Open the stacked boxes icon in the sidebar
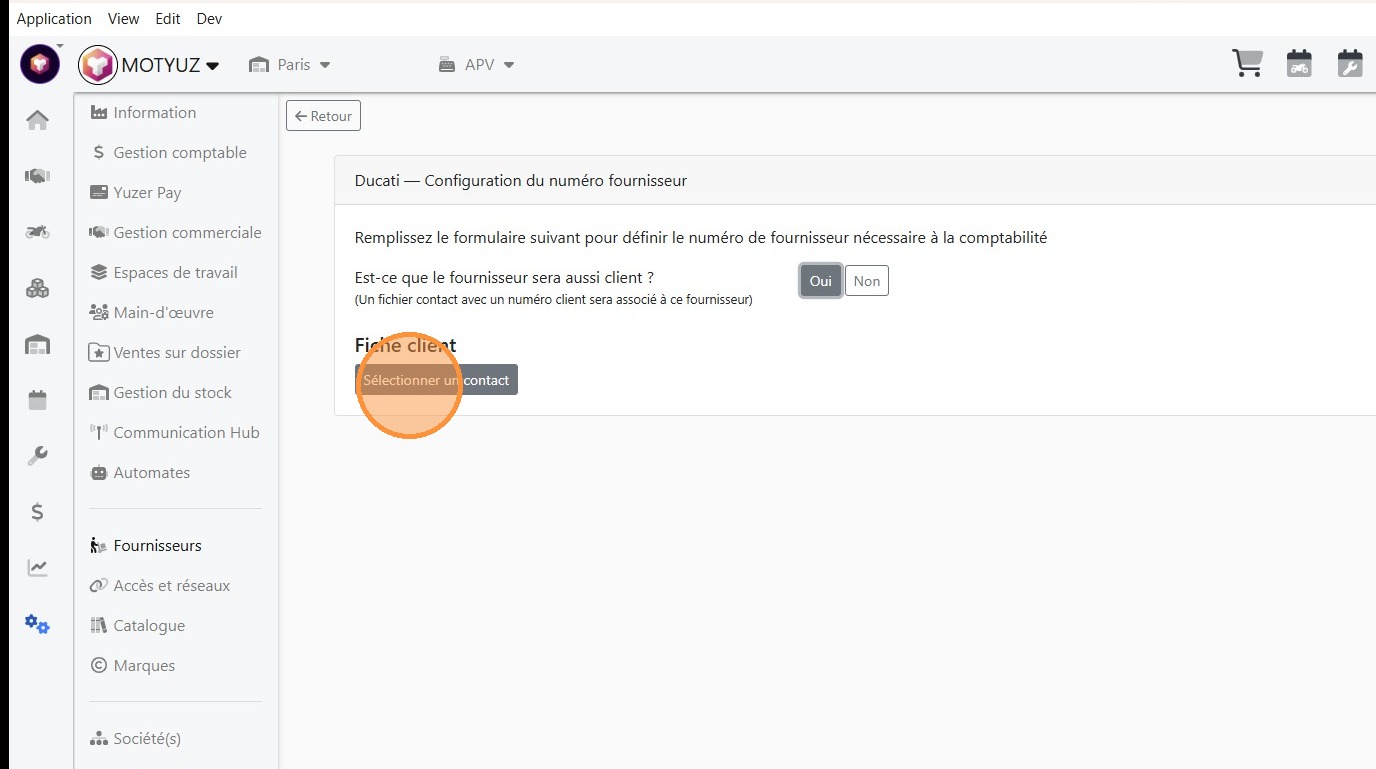The height and width of the screenshot is (769, 1376). pos(37,289)
